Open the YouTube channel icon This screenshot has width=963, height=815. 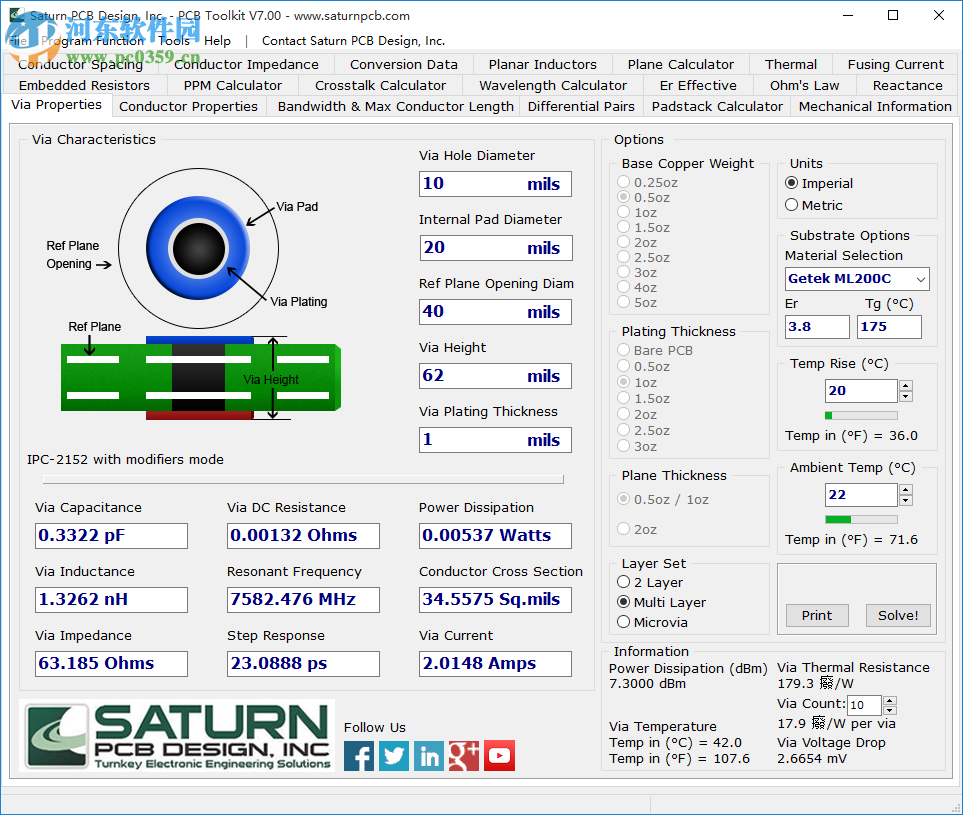click(499, 756)
